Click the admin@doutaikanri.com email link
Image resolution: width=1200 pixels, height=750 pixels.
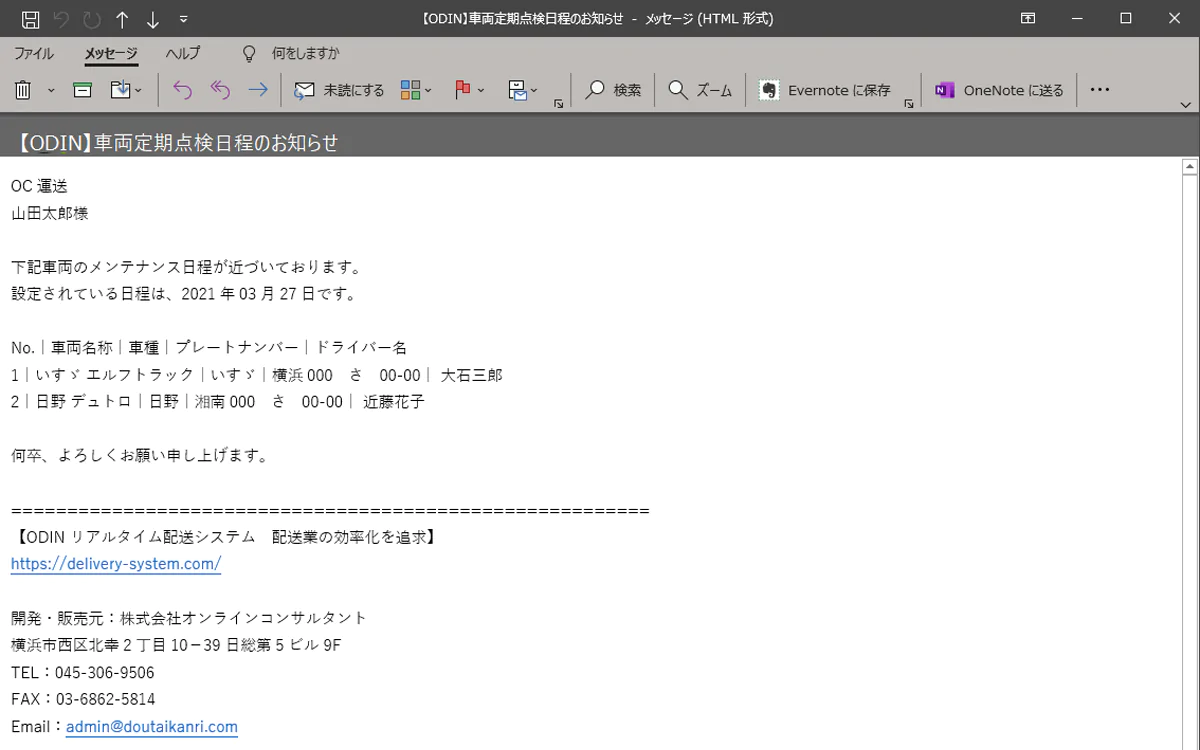click(152, 727)
